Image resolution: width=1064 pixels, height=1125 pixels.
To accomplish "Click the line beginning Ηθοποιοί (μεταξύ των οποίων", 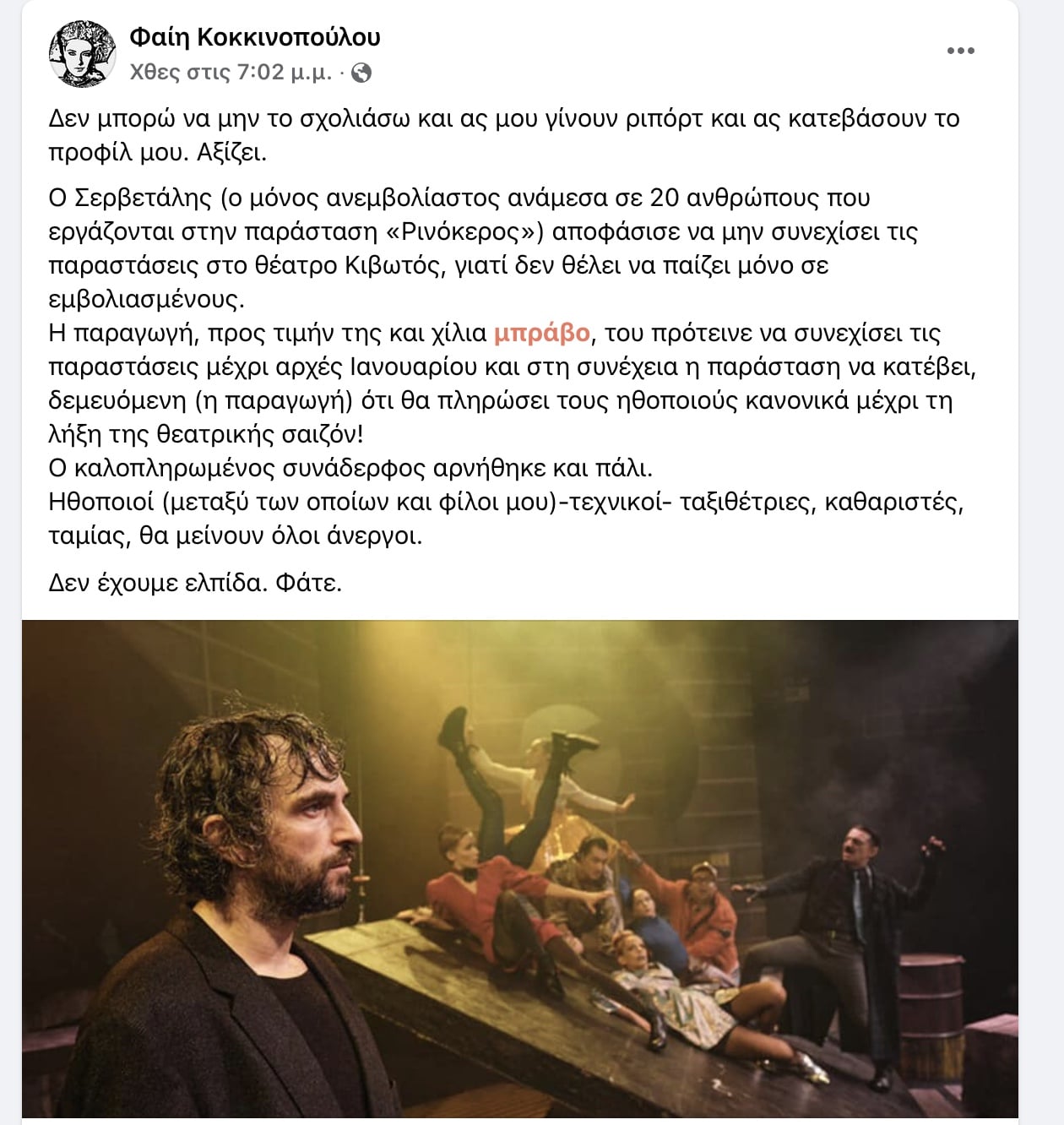I will 506,502.
